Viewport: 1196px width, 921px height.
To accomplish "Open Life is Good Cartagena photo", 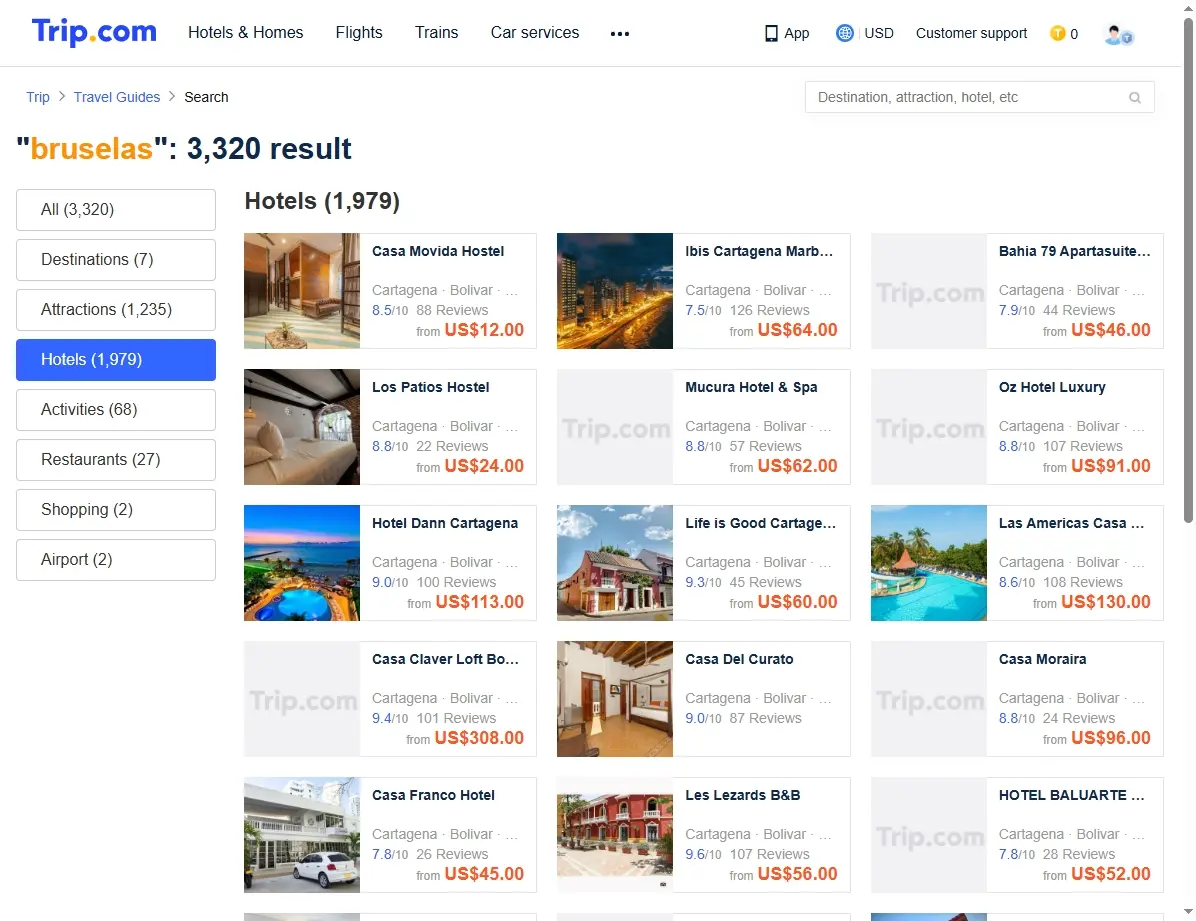I will pos(615,563).
